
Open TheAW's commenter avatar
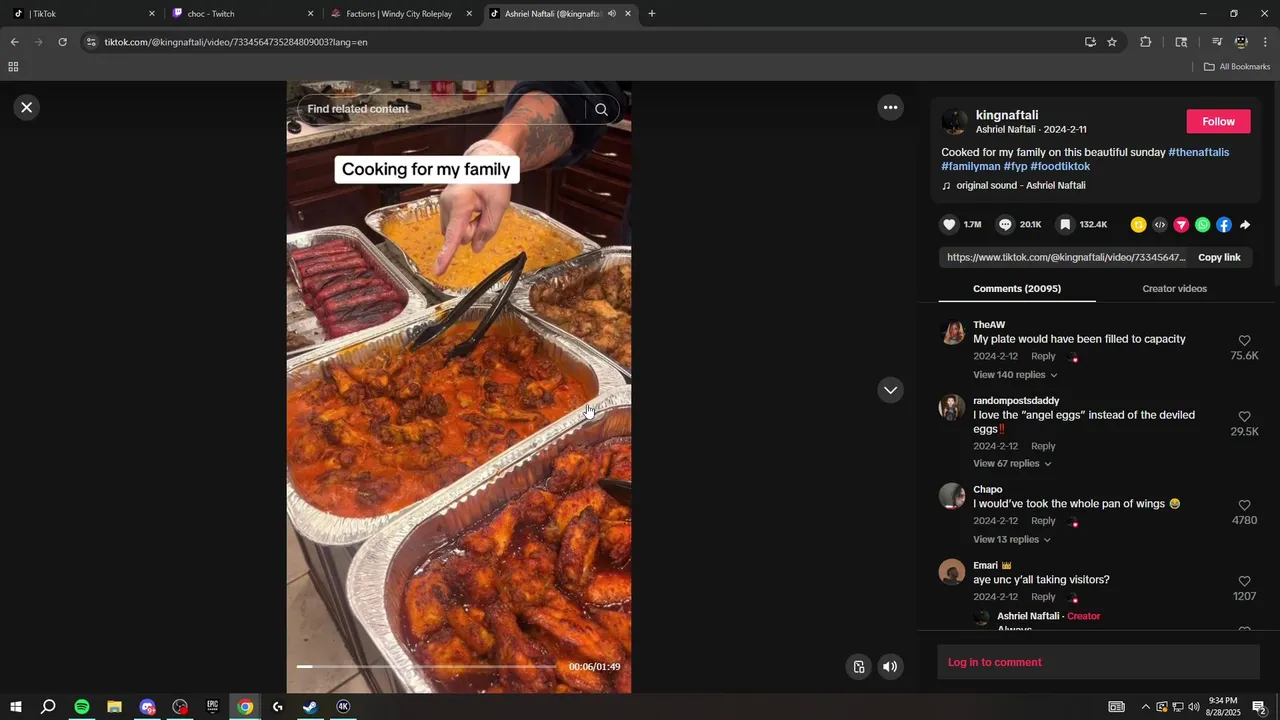tap(953, 333)
